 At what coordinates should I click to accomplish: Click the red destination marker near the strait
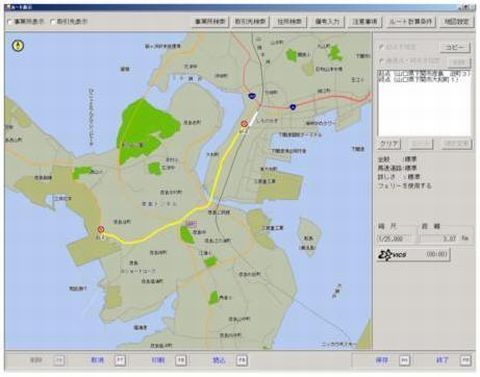click(x=244, y=124)
